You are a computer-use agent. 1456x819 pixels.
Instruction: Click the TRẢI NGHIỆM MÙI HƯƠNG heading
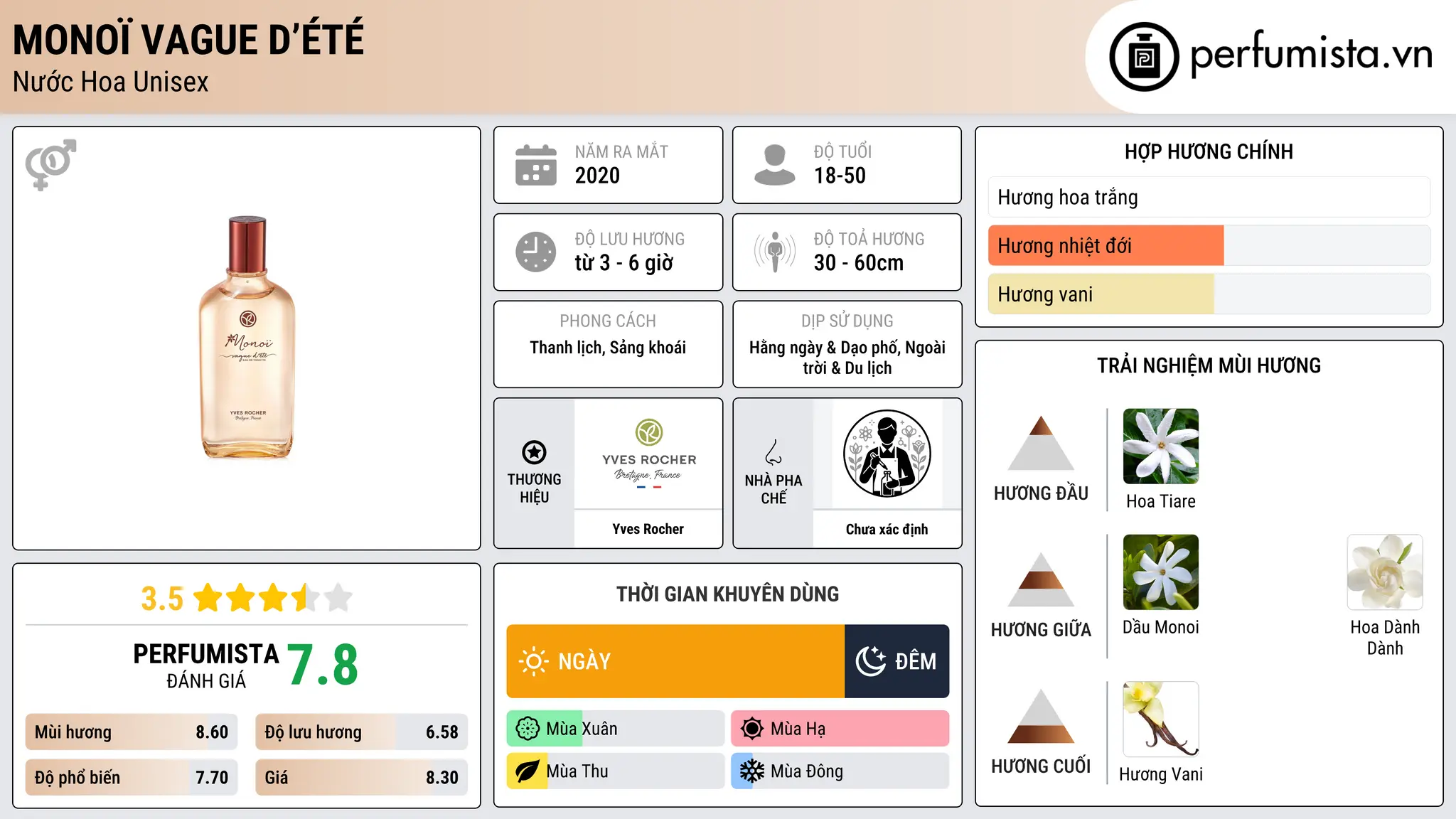[1209, 365]
